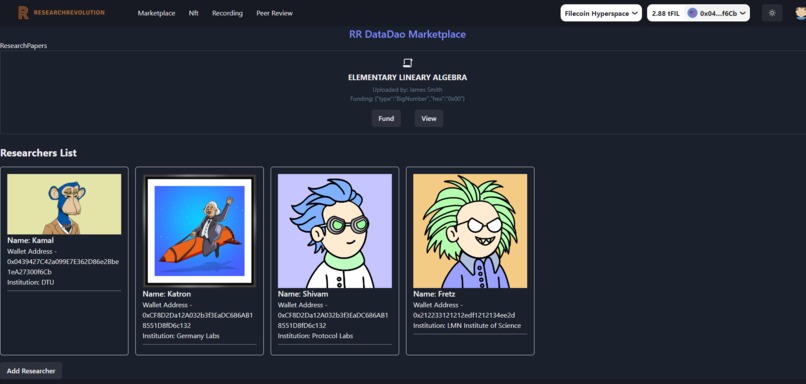The height and width of the screenshot is (384, 806).
Task: Click the Name: Fretz text
Action: click(434, 294)
